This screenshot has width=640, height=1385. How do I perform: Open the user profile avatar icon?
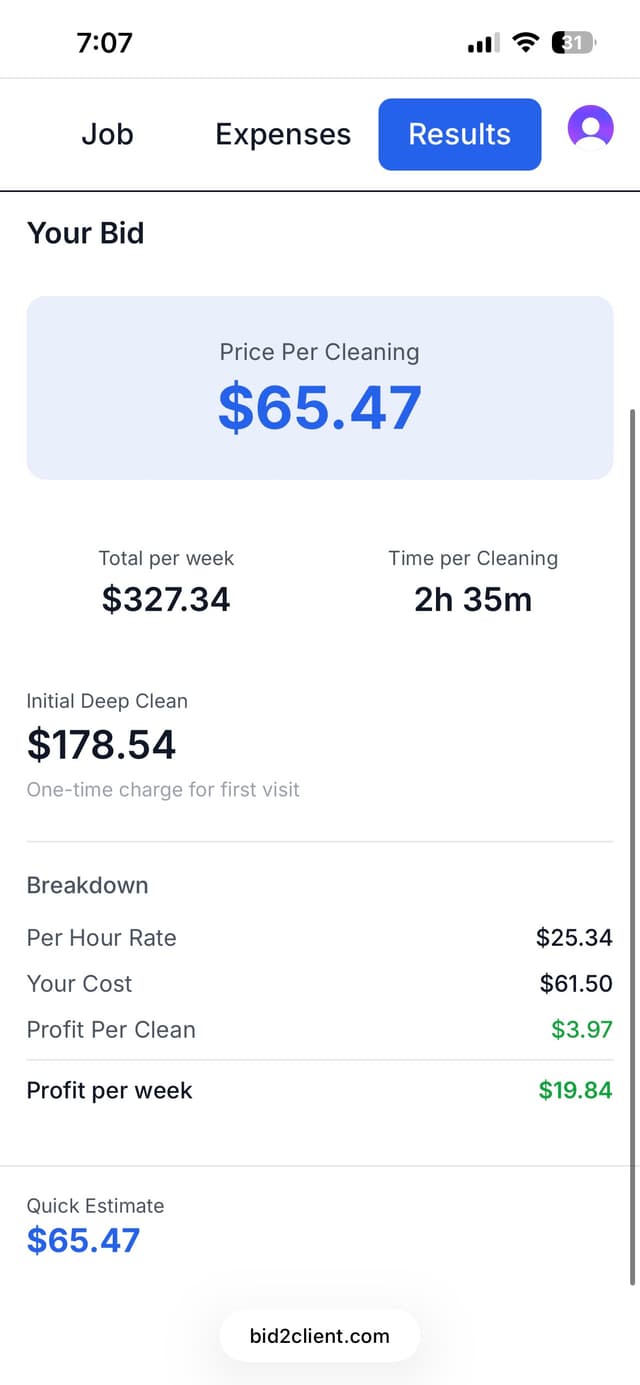(x=590, y=128)
